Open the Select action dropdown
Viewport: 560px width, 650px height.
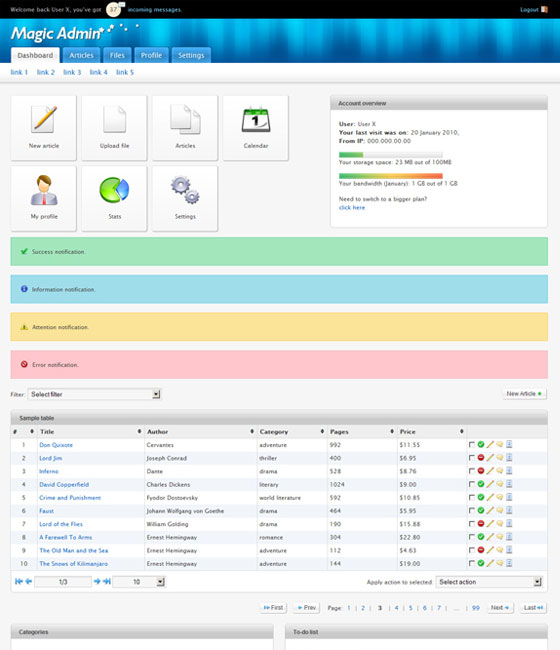(489, 582)
